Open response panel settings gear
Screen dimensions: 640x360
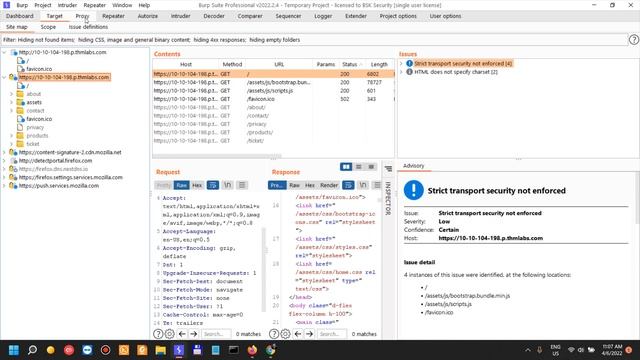[x=285, y=334]
